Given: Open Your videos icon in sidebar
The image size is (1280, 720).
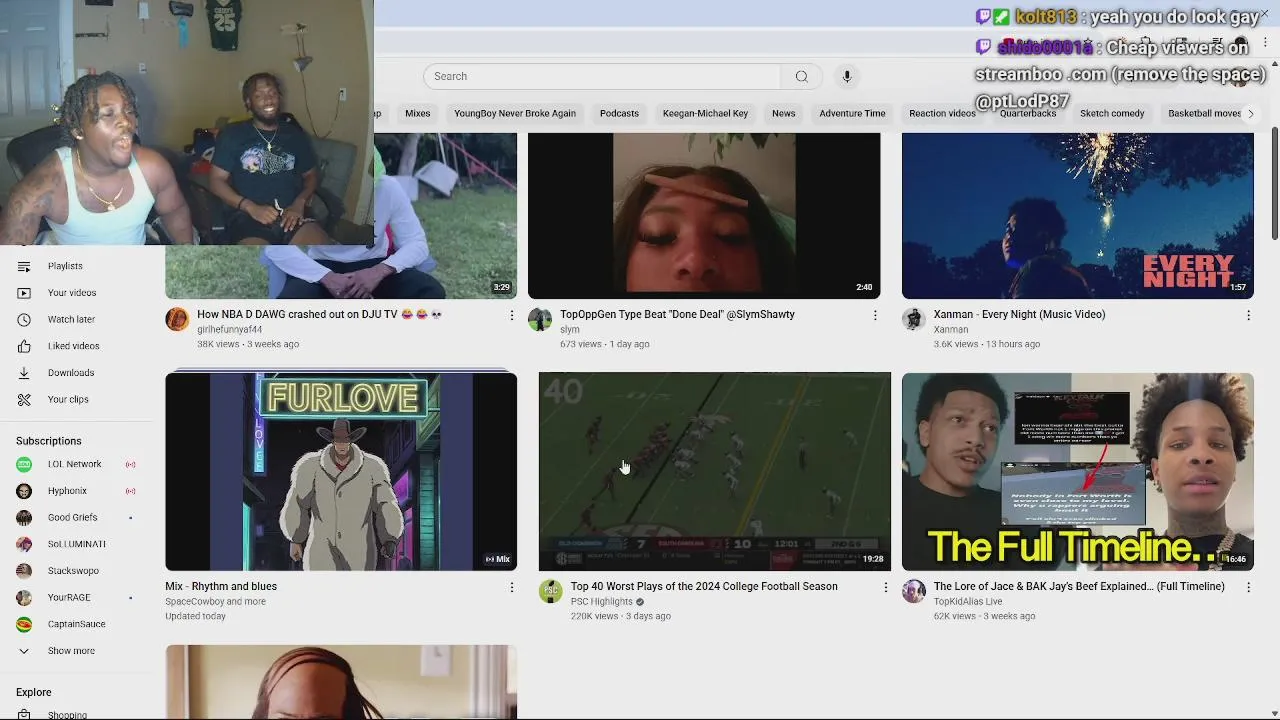Looking at the screenshot, I should click(x=24, y=293).
